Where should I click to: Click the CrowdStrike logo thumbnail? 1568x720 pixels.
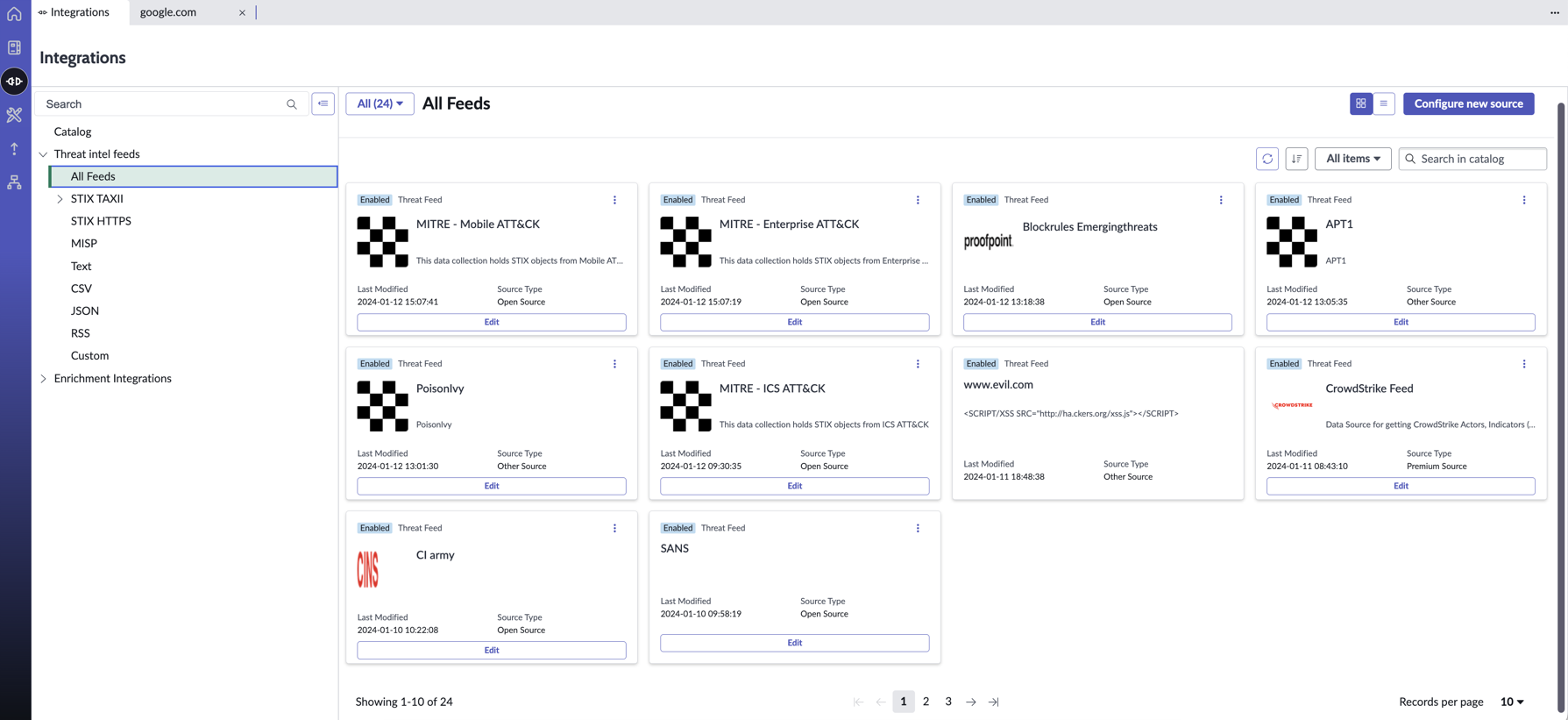[1292, 405]
